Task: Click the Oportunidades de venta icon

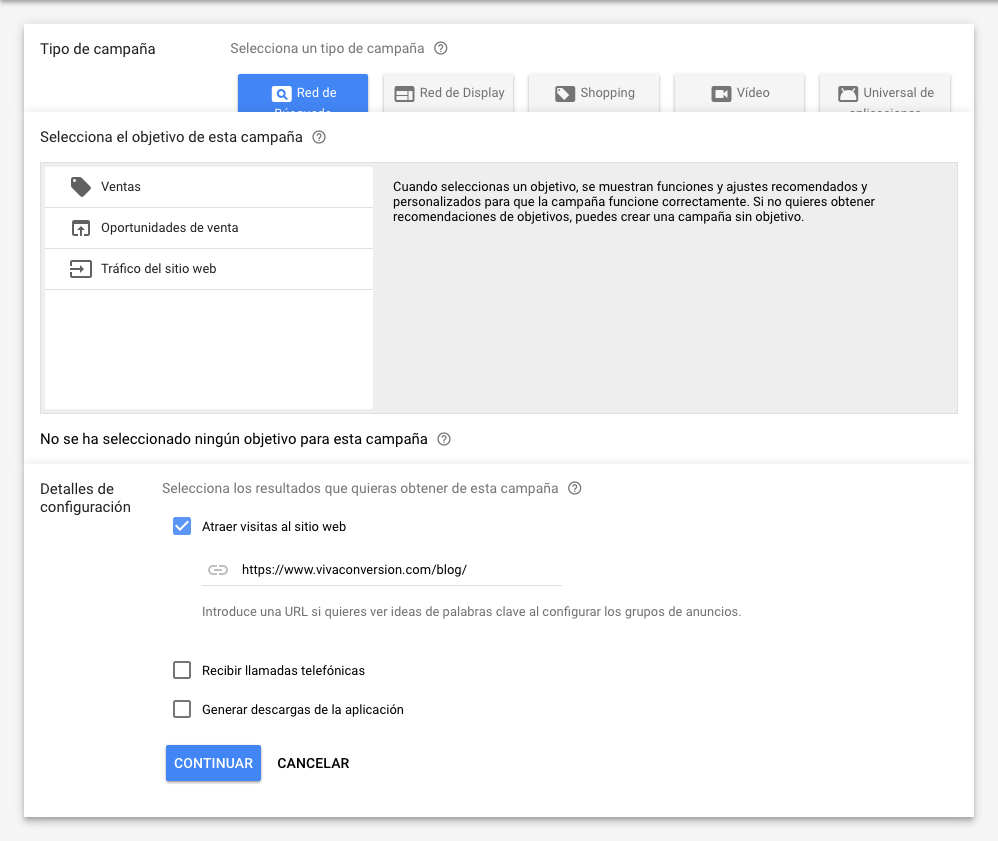Action: (x=81, y=228)
